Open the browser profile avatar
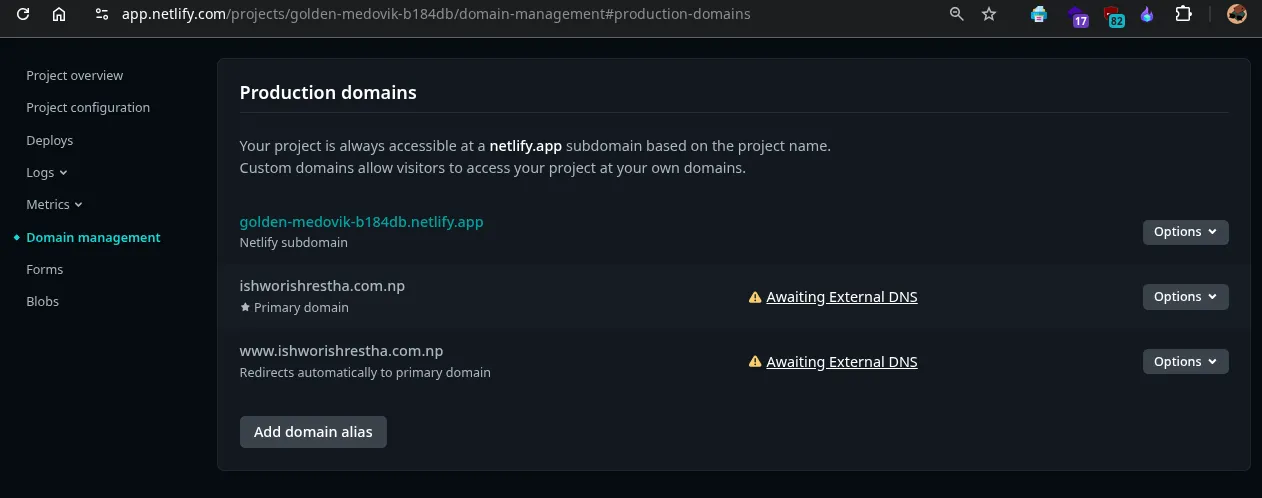 1237,14
